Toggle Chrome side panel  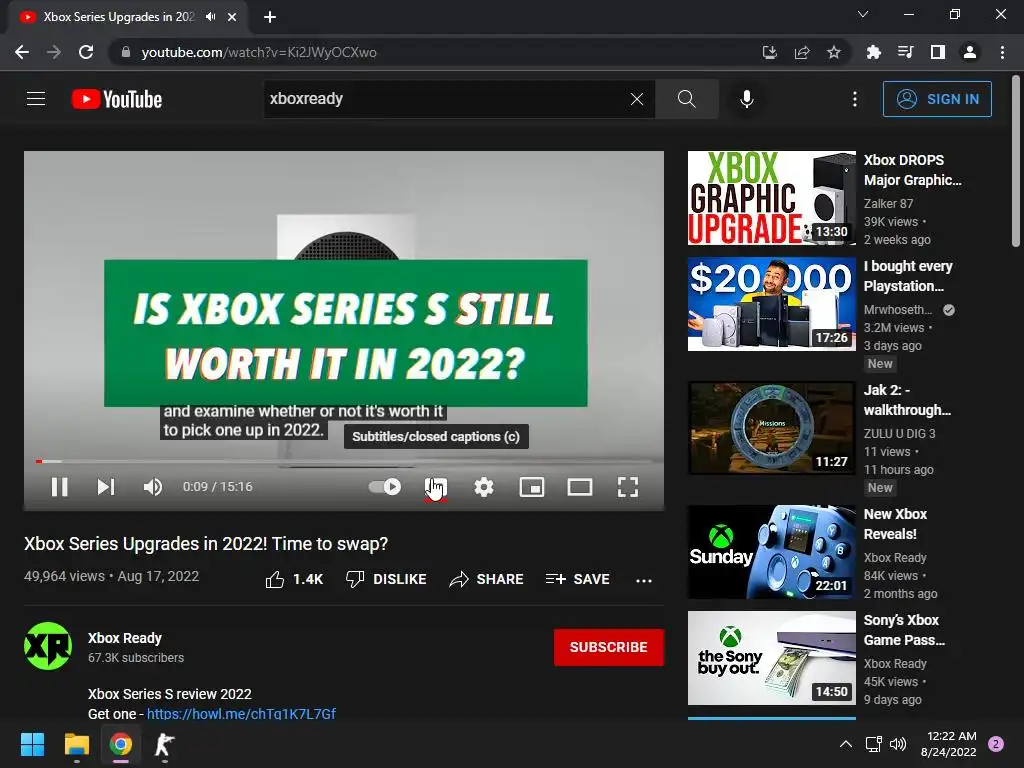point(937,52)
